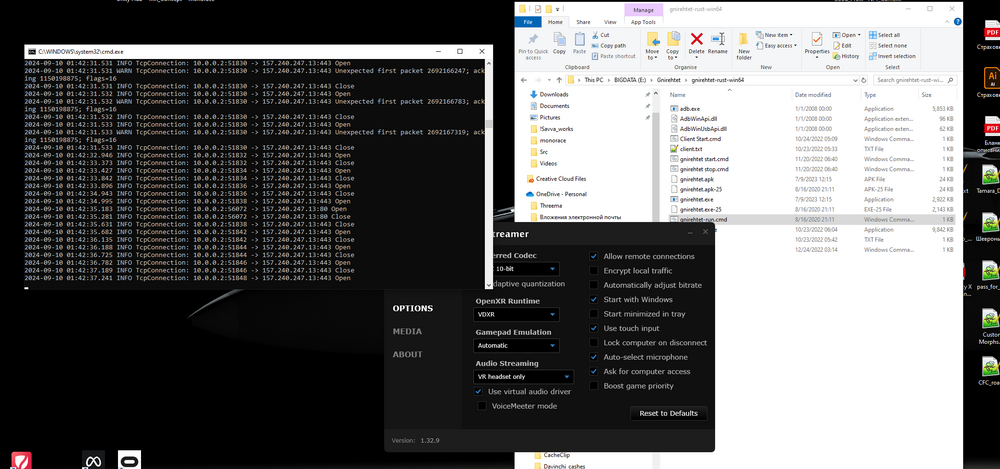Enable Lock computer on disconnect checkbox
The width and height of the screenshot is (1000, 469).
594,343
